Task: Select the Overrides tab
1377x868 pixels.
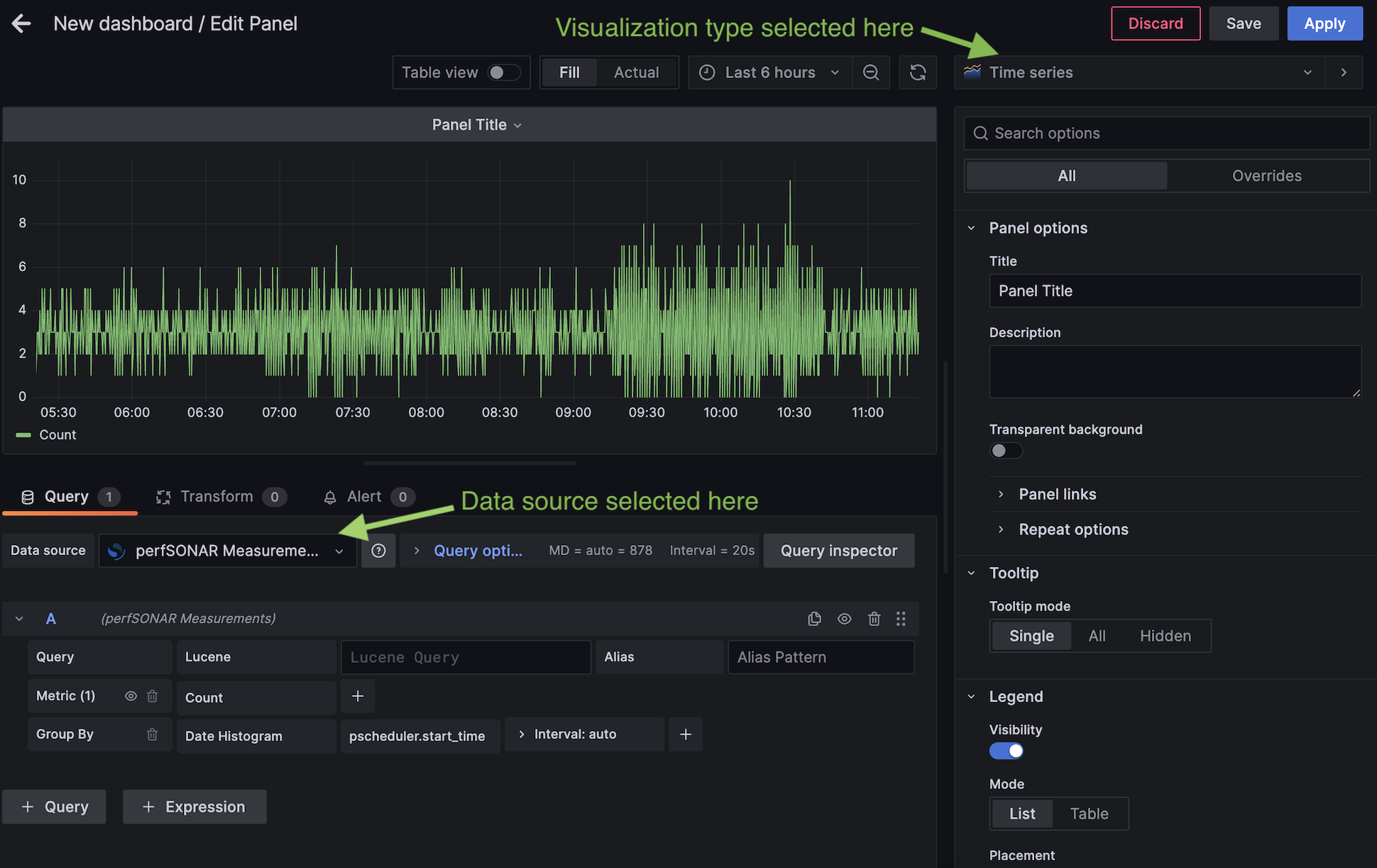Action: point(1266,176)
